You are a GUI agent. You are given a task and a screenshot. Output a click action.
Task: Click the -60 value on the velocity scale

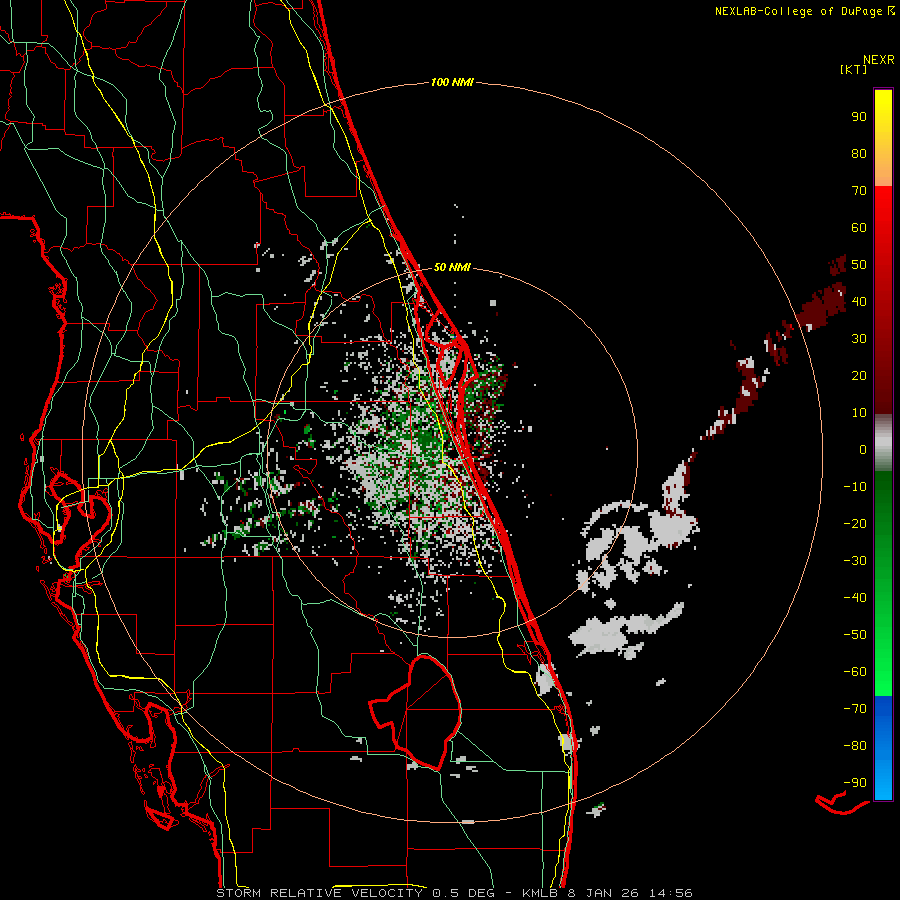[x=855, y=672]
